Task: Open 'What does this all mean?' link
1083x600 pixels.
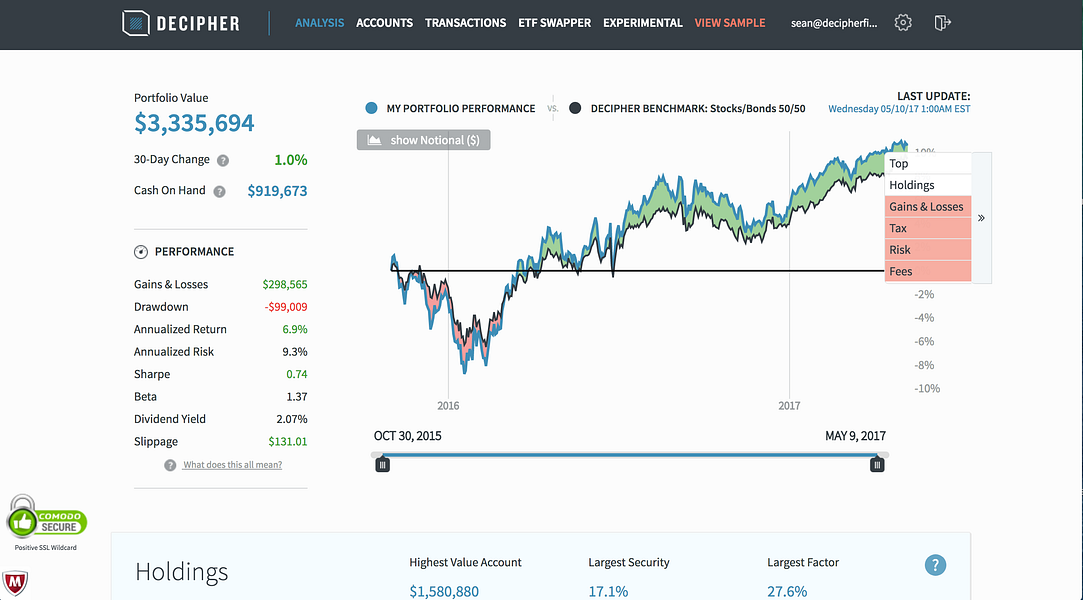Action: [232, 465]
